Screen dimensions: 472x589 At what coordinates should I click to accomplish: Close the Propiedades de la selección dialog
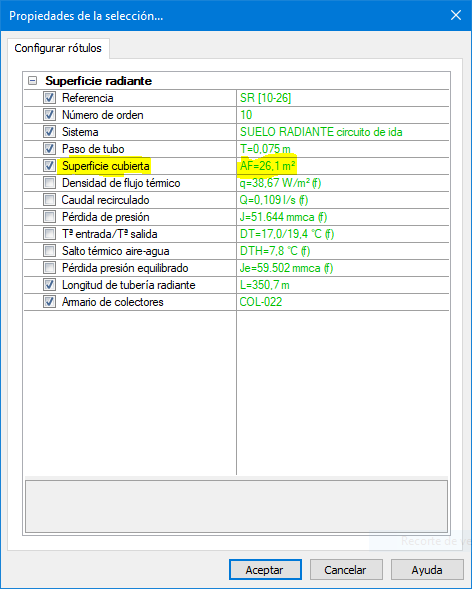[455, 15]
